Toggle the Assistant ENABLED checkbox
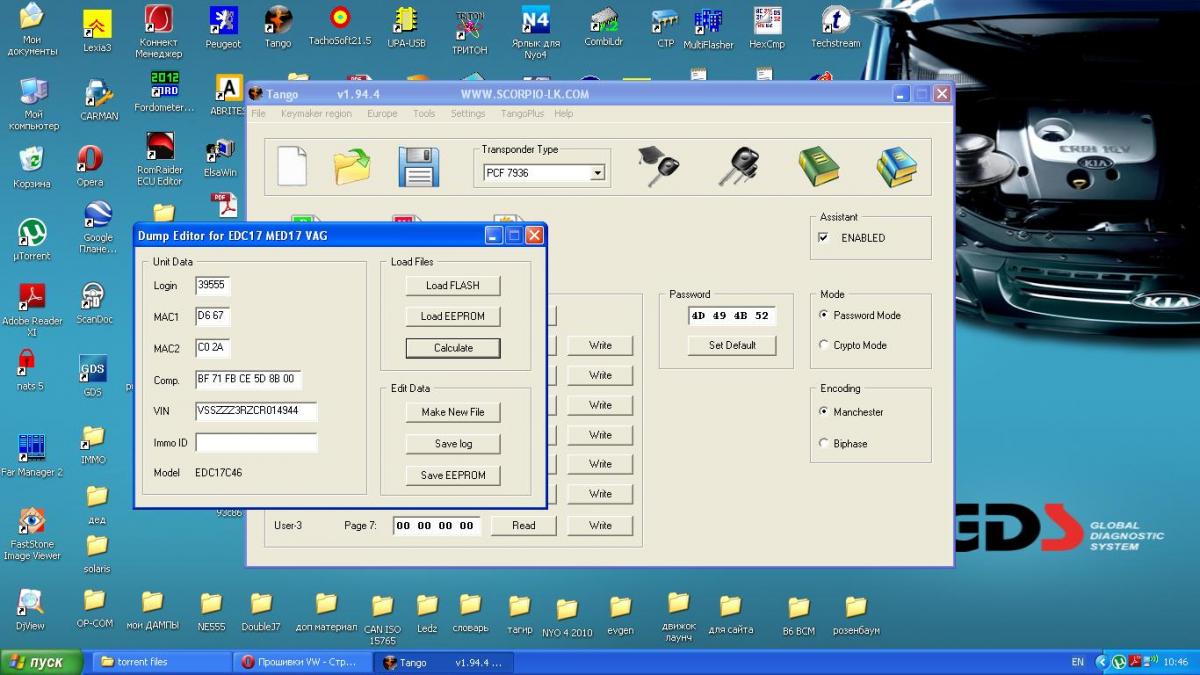Image resolution: width=1200 pixels, height=675 pixels. [824, 238]
